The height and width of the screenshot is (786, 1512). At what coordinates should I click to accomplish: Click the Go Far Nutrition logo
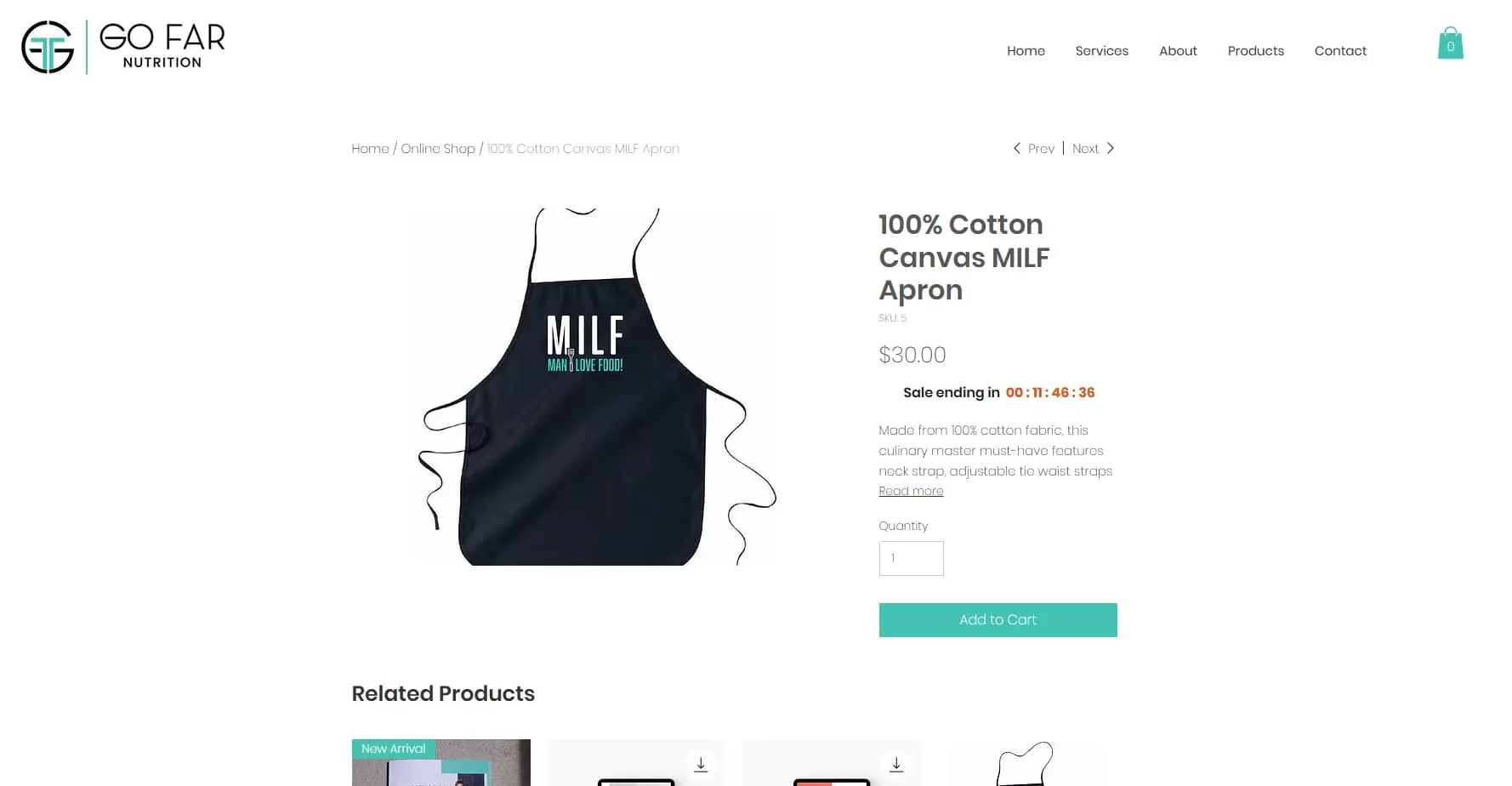tap(123, 47)
